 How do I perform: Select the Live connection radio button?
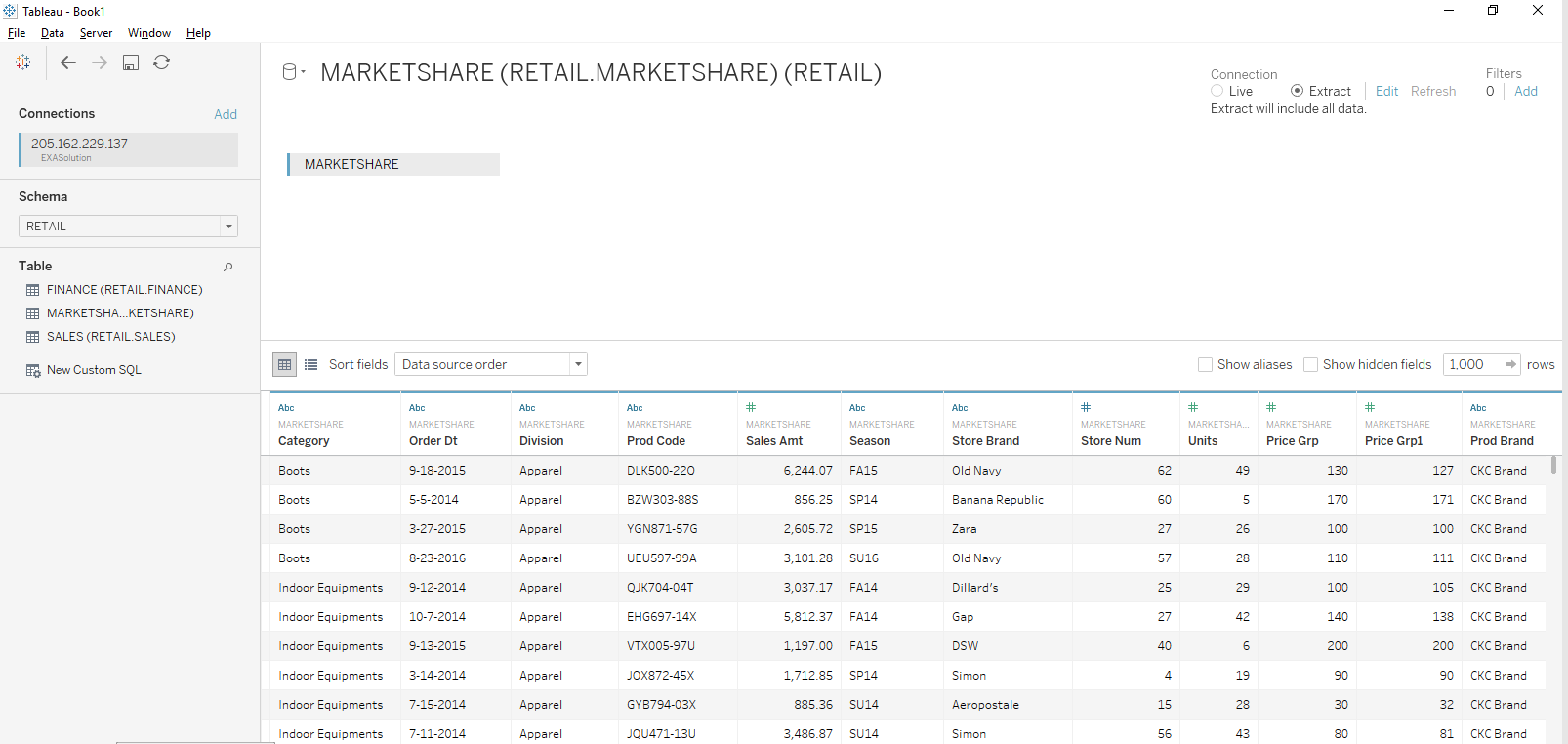(1217, 91)
